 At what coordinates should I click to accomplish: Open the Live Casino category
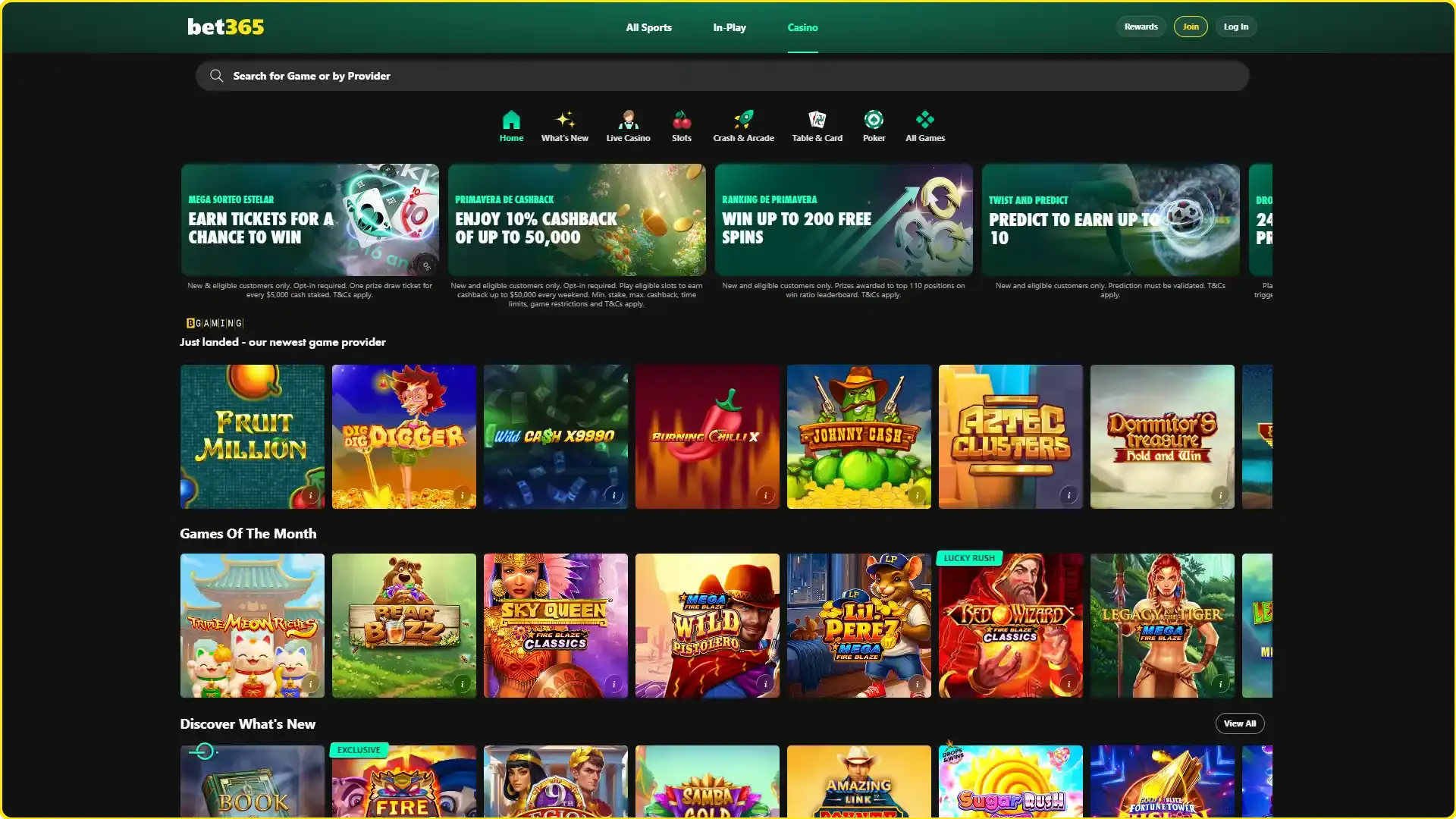(x=628, y=126)
